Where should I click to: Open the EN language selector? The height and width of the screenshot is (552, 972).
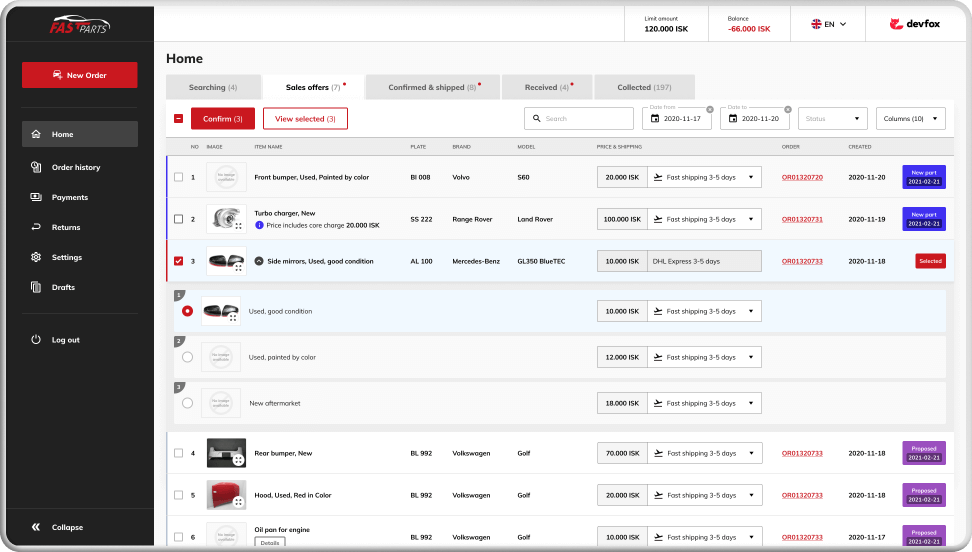(x=829, y=24)
